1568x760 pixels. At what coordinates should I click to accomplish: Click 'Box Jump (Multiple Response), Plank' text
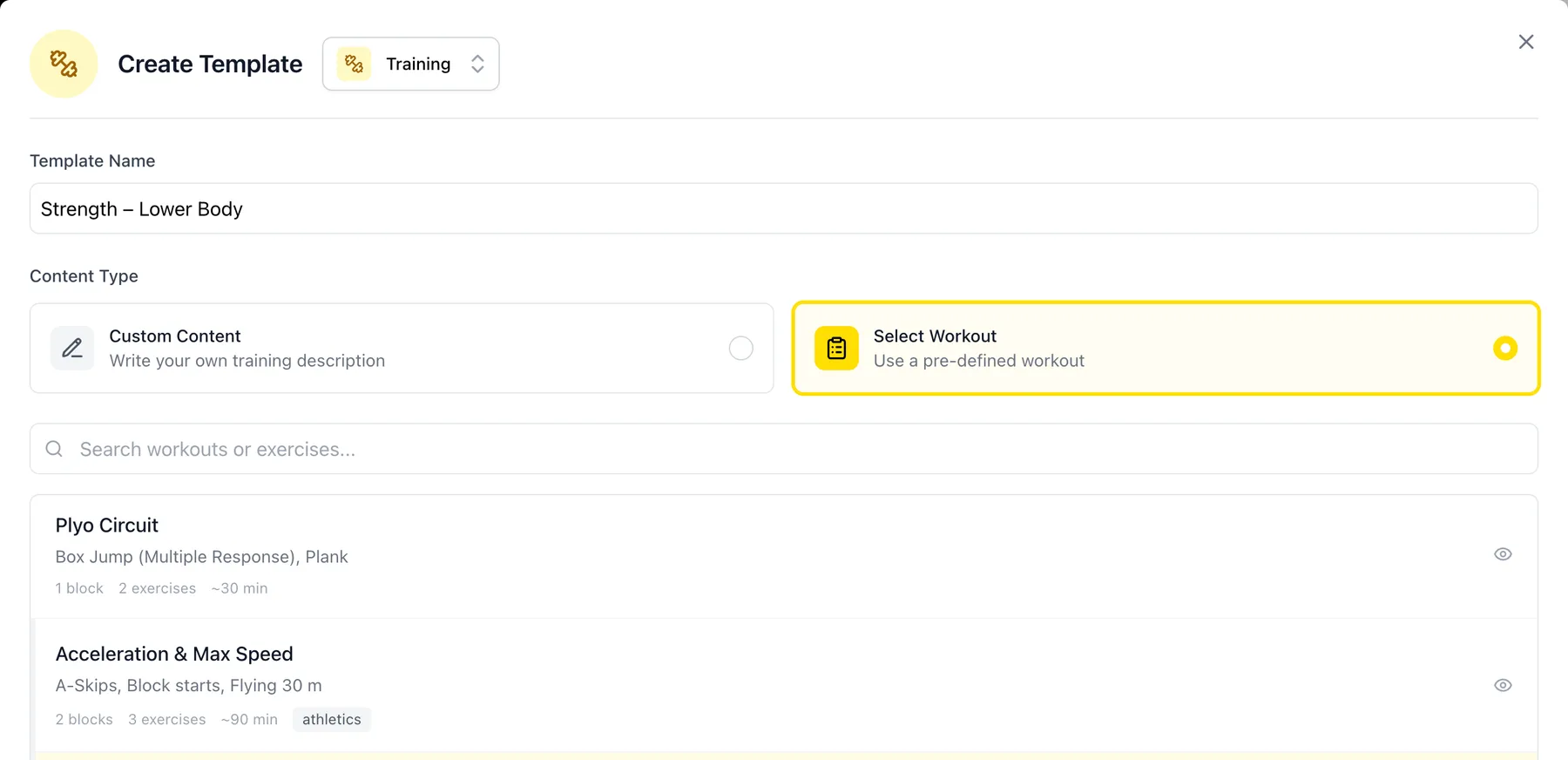(x=202, y=557)
